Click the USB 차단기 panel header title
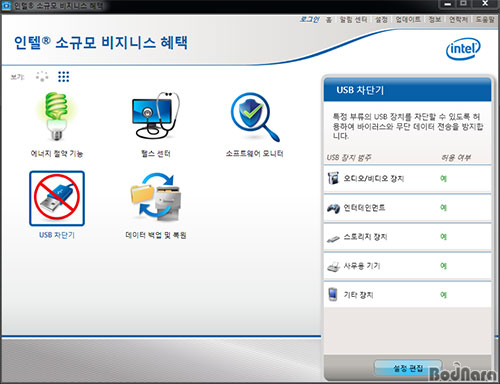Screen dimensions: 500x384 [x=360, y=90]
